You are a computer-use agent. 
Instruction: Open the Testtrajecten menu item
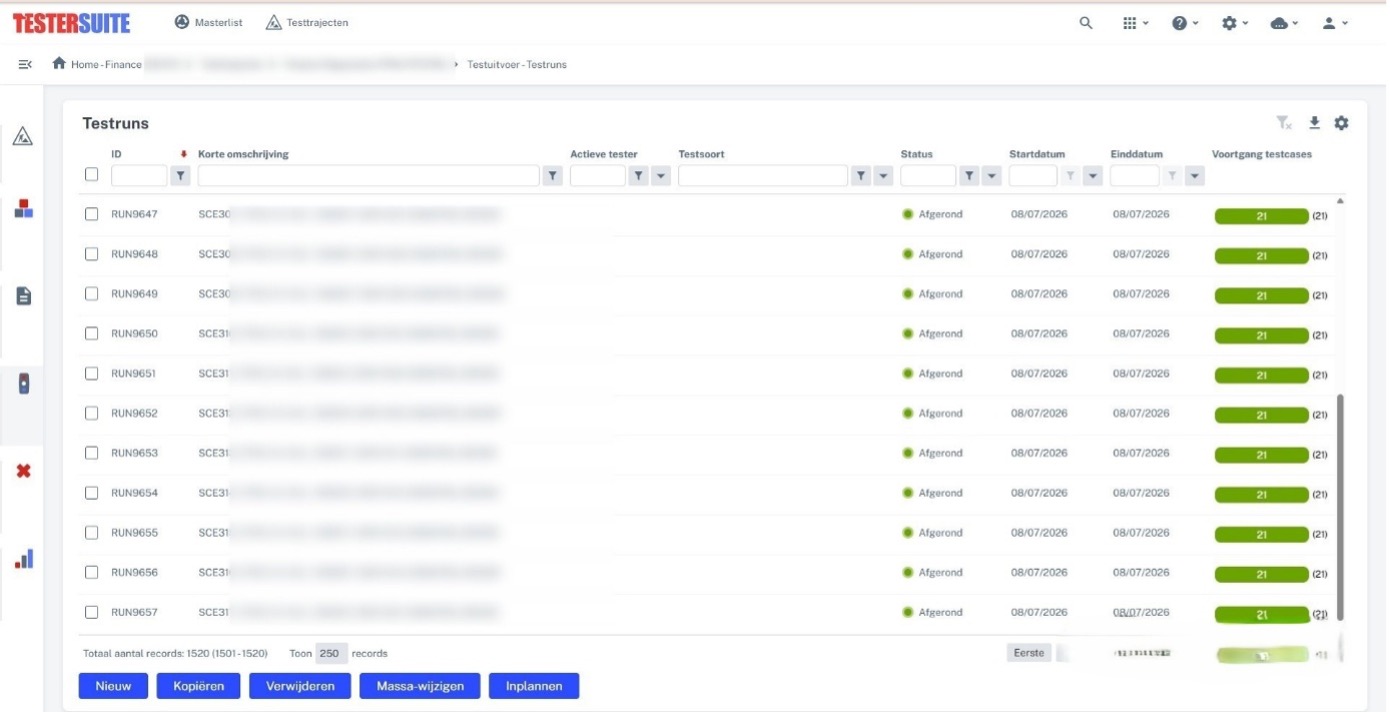[307, 22]
